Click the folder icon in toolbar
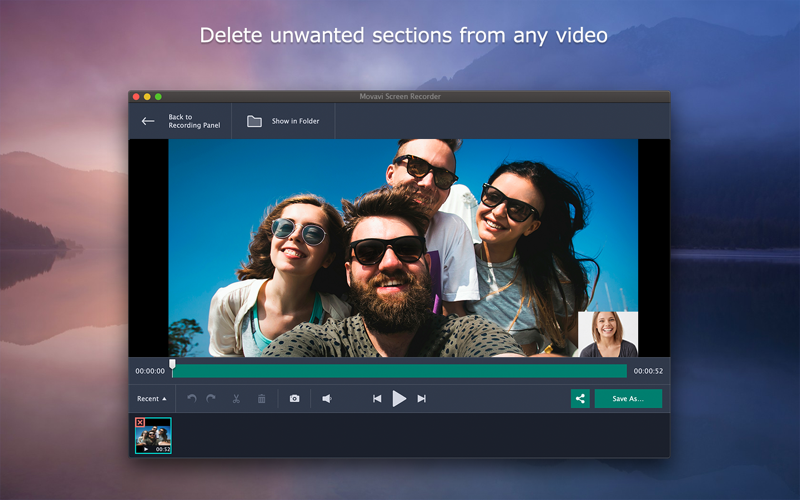The height and width of the screenshot is (500, 800). point(254,121)
